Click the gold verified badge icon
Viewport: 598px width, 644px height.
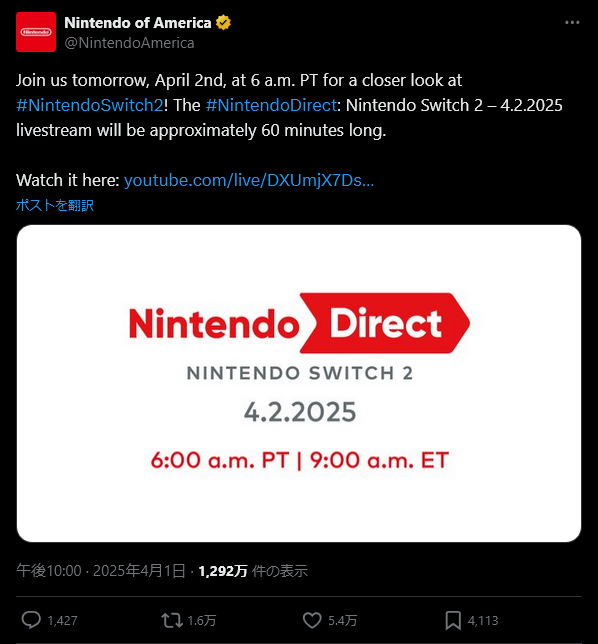pos(223,23)
